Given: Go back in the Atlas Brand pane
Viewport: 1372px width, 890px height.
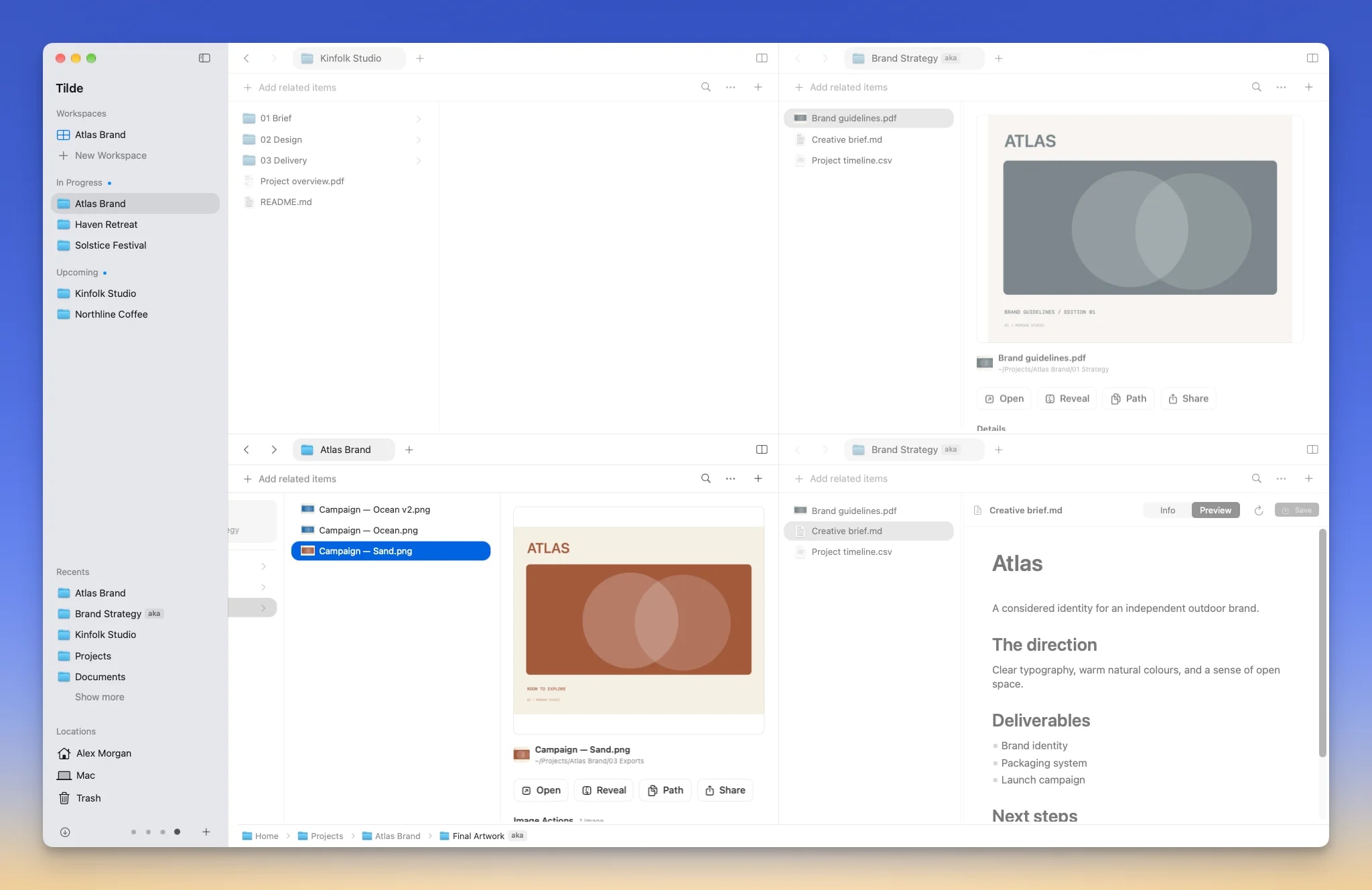Looking at the screenshot, I should click(x=247, y=450).
